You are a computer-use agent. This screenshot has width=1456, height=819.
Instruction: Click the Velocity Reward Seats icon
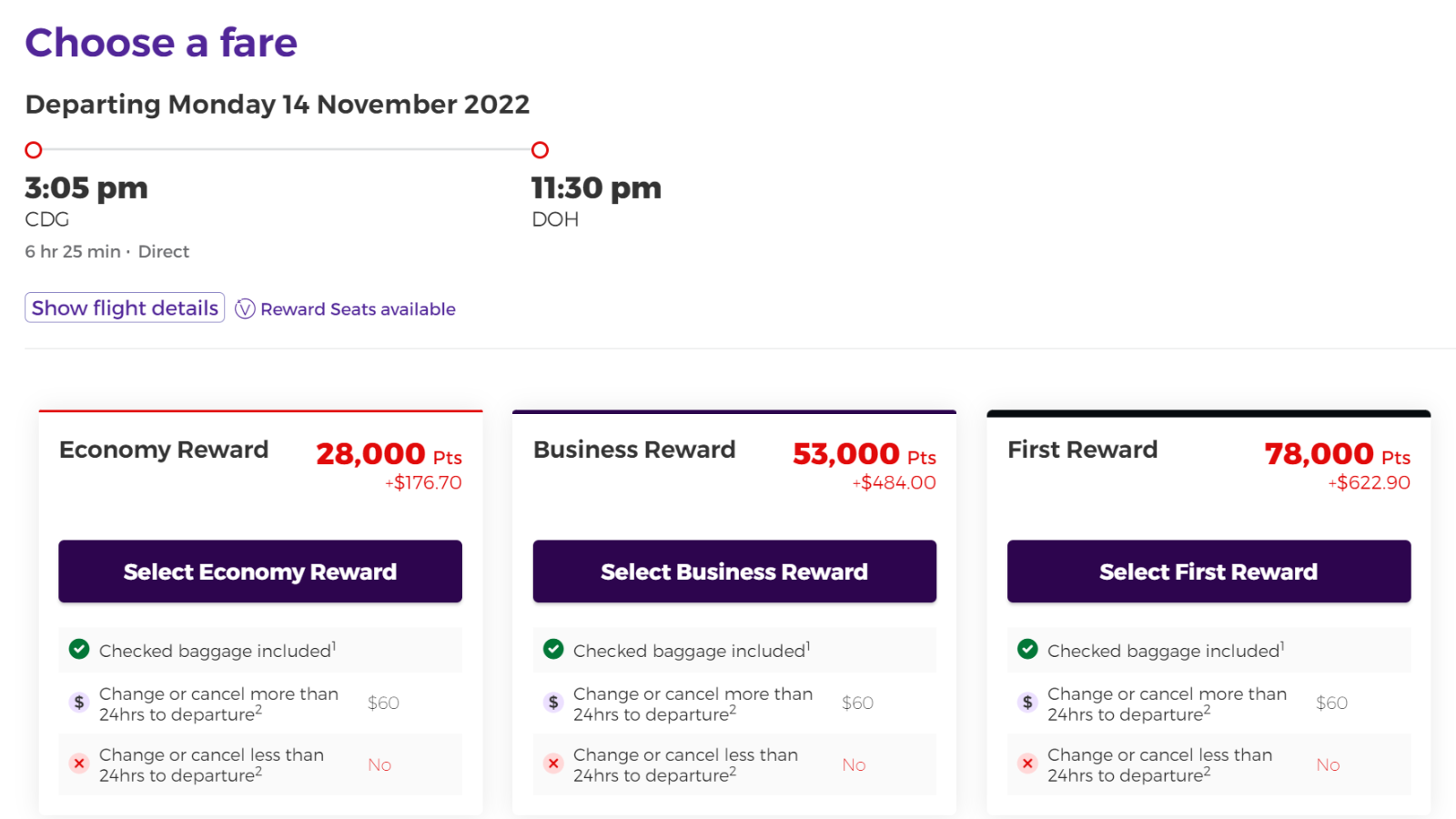click(245, 309)
